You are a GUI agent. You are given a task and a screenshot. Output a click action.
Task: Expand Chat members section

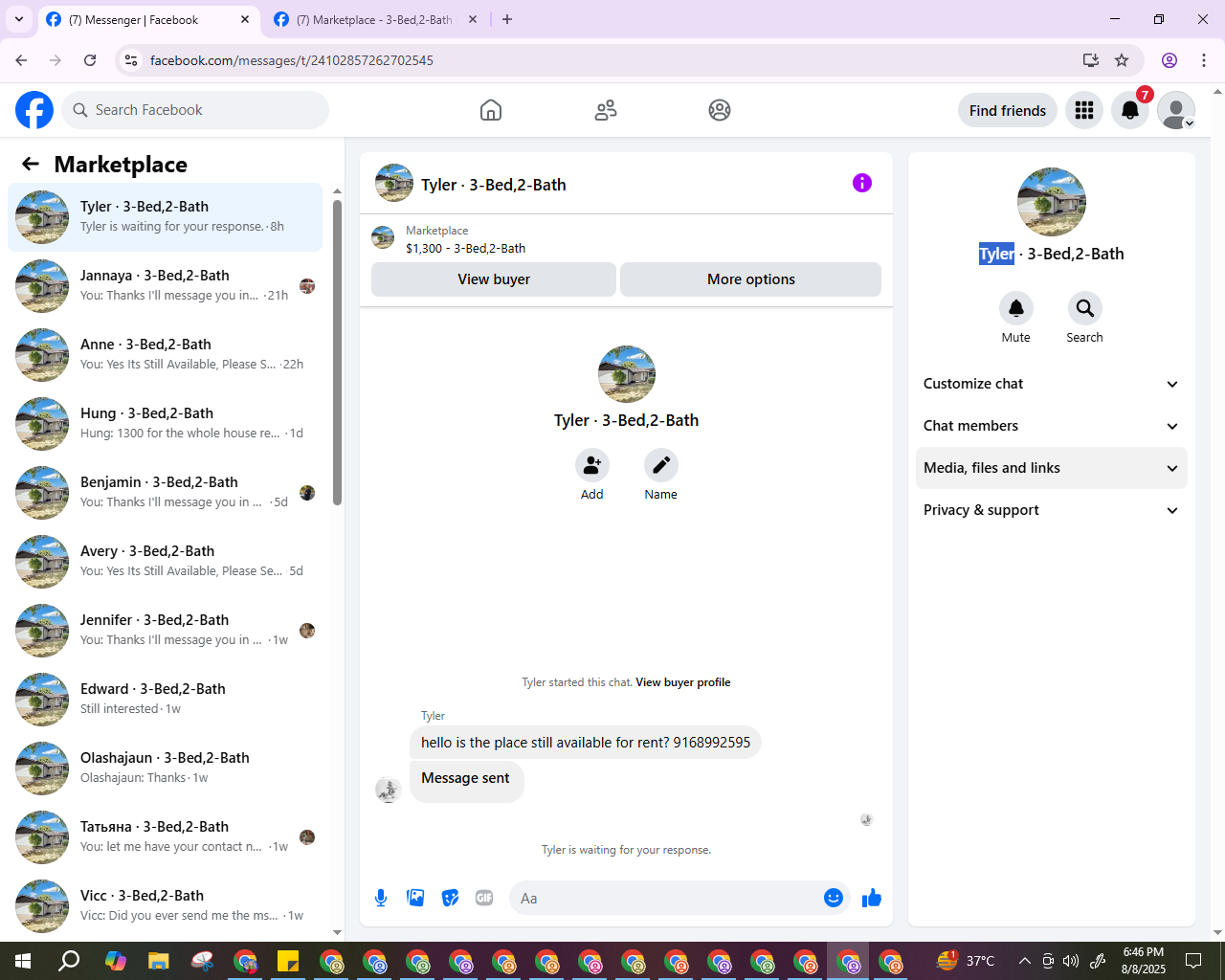1052,426
